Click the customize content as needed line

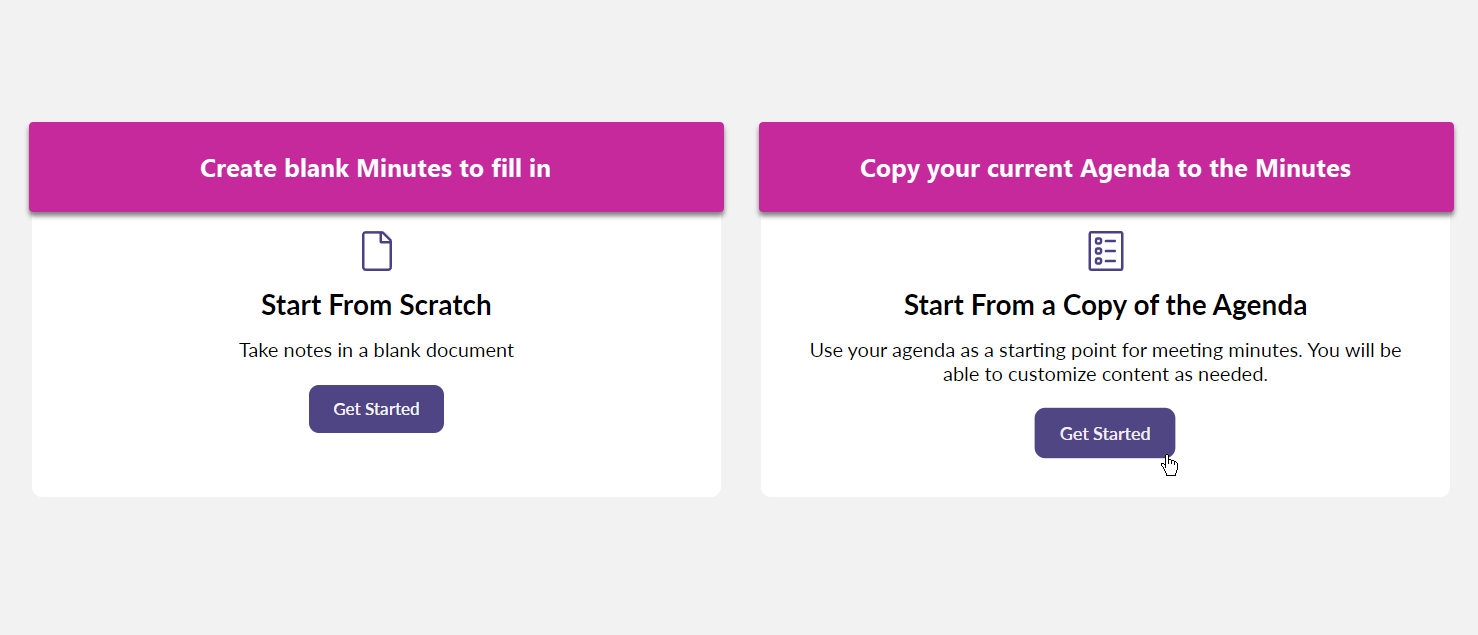(1105, 376)
